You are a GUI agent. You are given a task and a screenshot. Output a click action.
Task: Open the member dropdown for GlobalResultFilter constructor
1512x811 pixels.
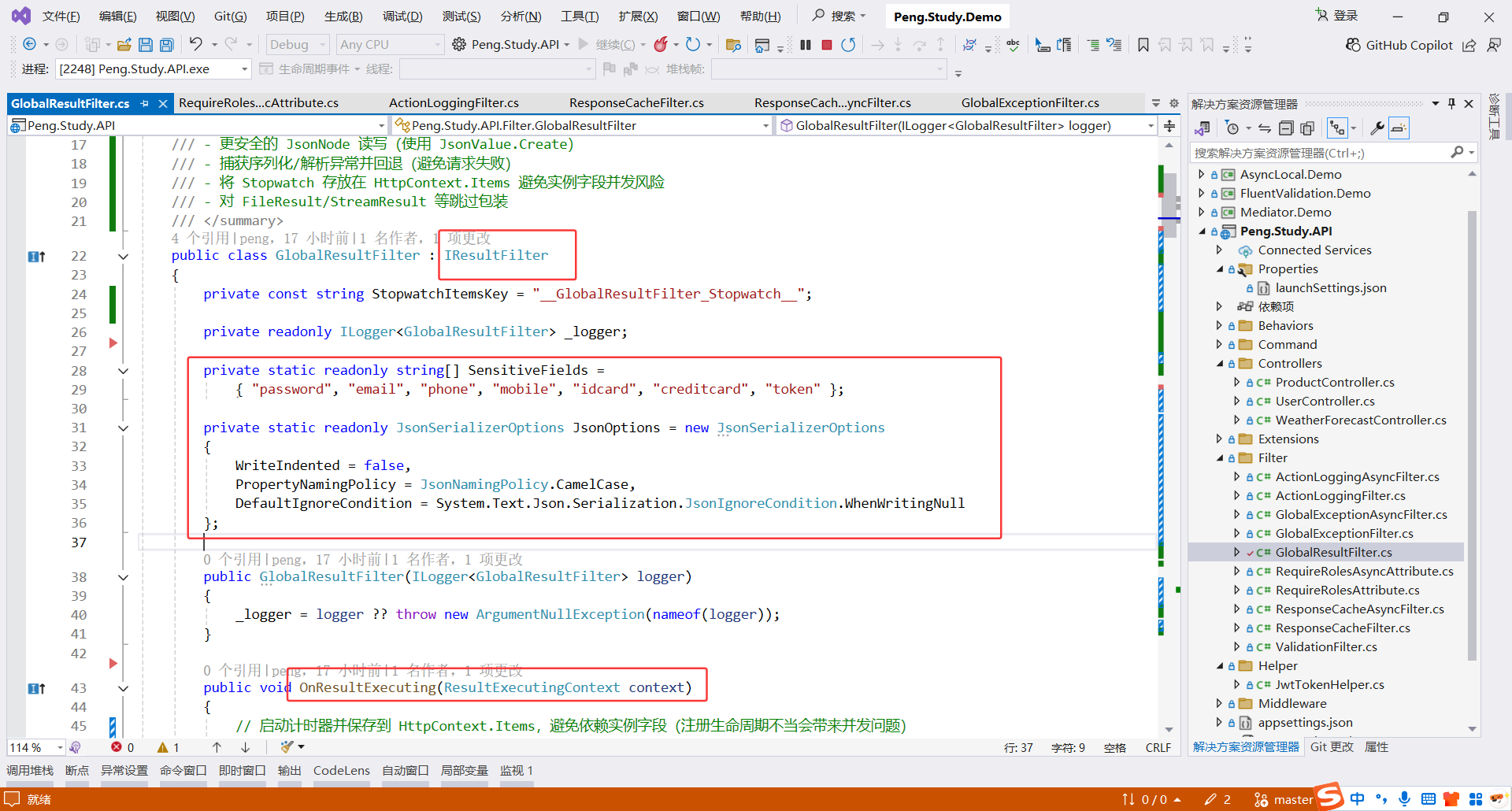pos(966,126)
